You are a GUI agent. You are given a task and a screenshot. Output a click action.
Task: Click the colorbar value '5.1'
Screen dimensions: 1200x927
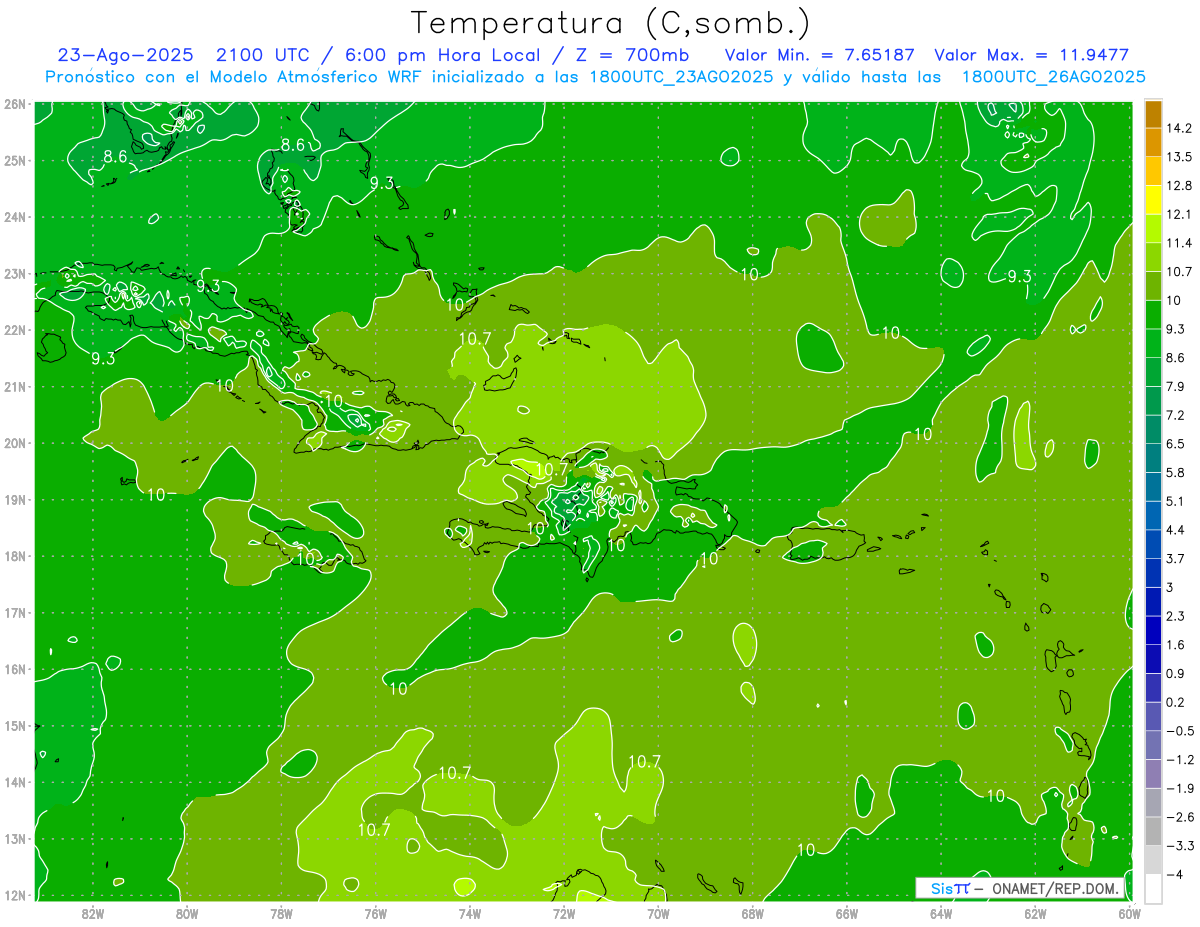[x=1176, y=501]
